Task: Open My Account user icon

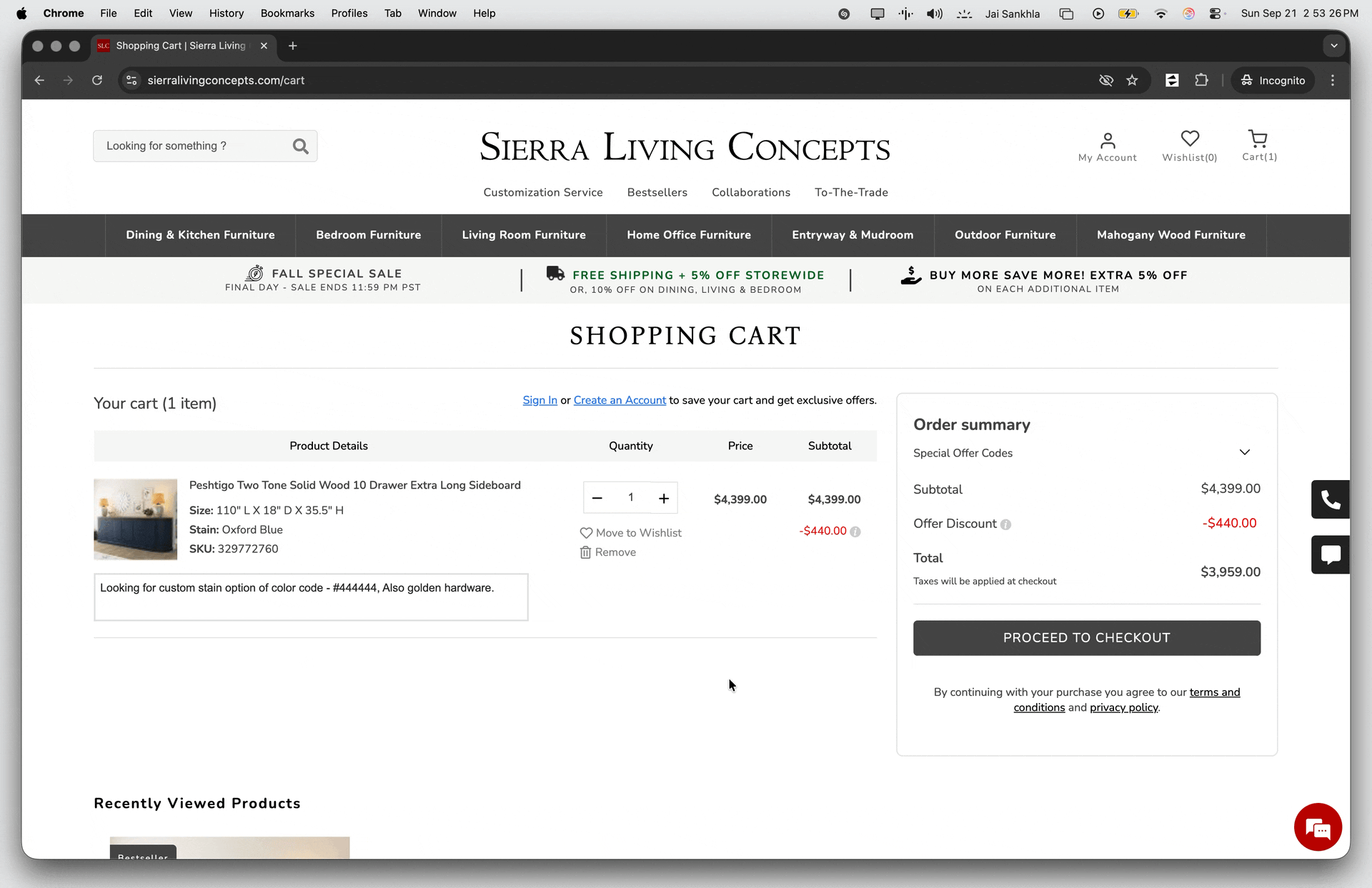Action: [1108, 140]
